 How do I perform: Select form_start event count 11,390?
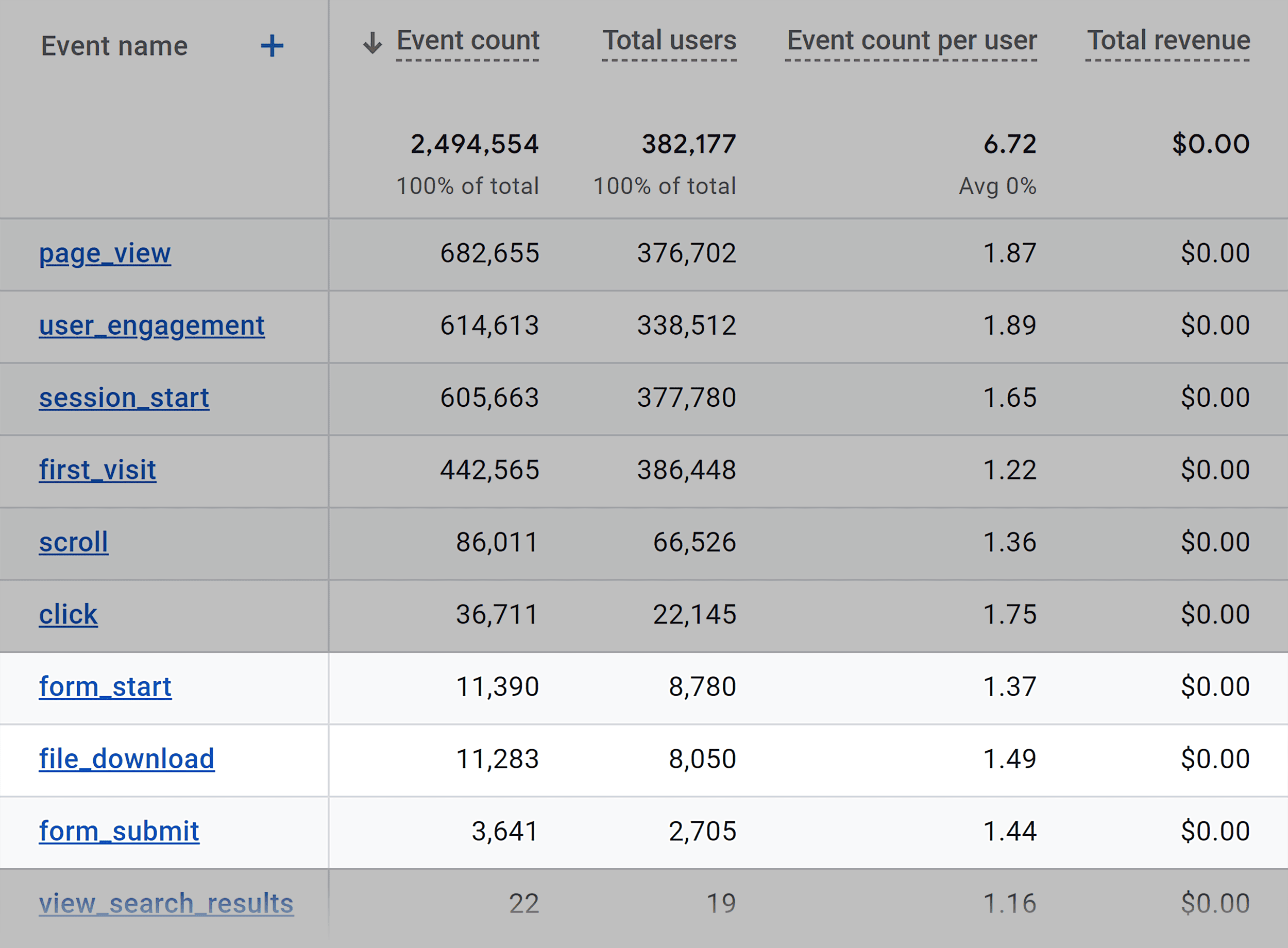[497, 687]
